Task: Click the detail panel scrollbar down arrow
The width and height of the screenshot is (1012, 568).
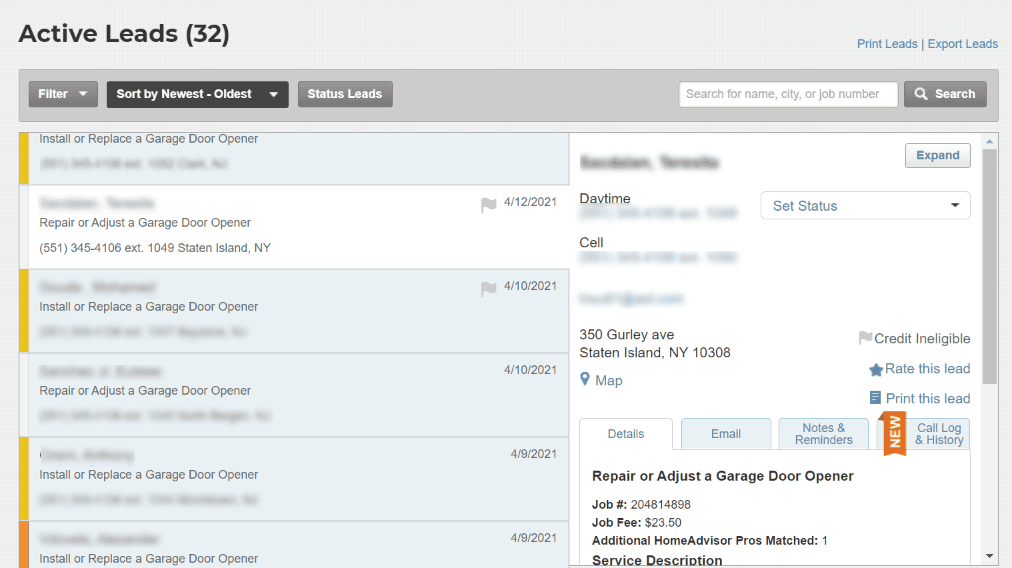Action: click(989, 556)
